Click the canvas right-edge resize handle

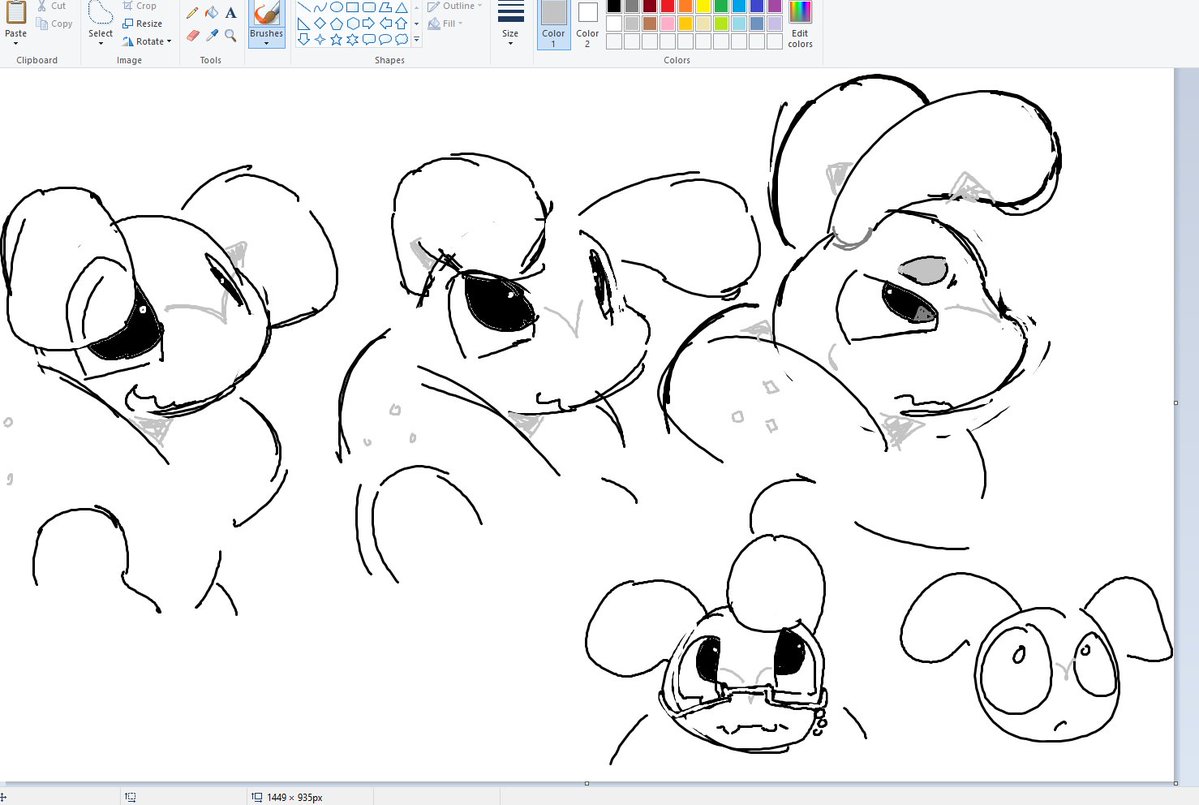(x=1176, y=403)
